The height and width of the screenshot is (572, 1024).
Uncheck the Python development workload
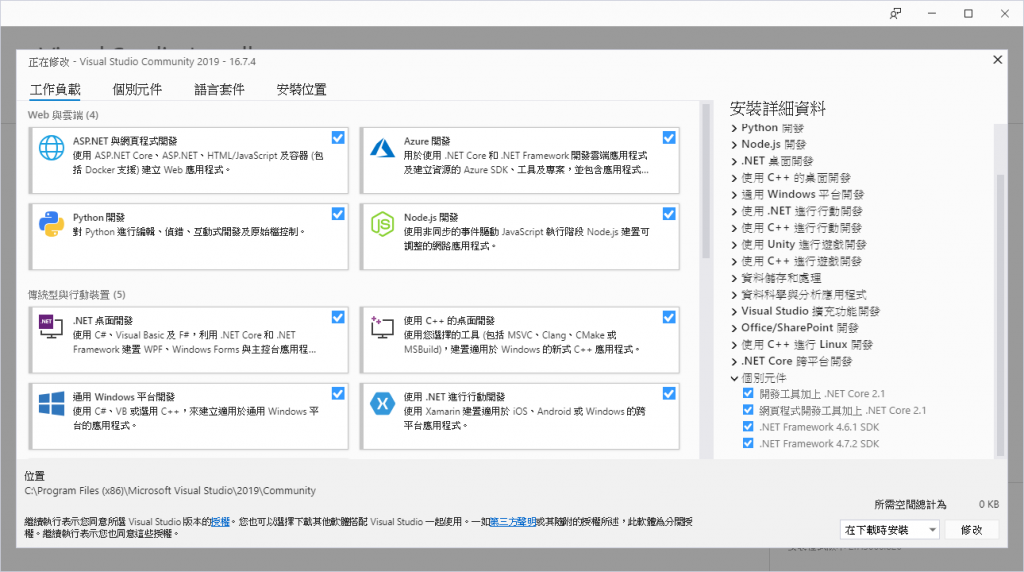(338, 214)
